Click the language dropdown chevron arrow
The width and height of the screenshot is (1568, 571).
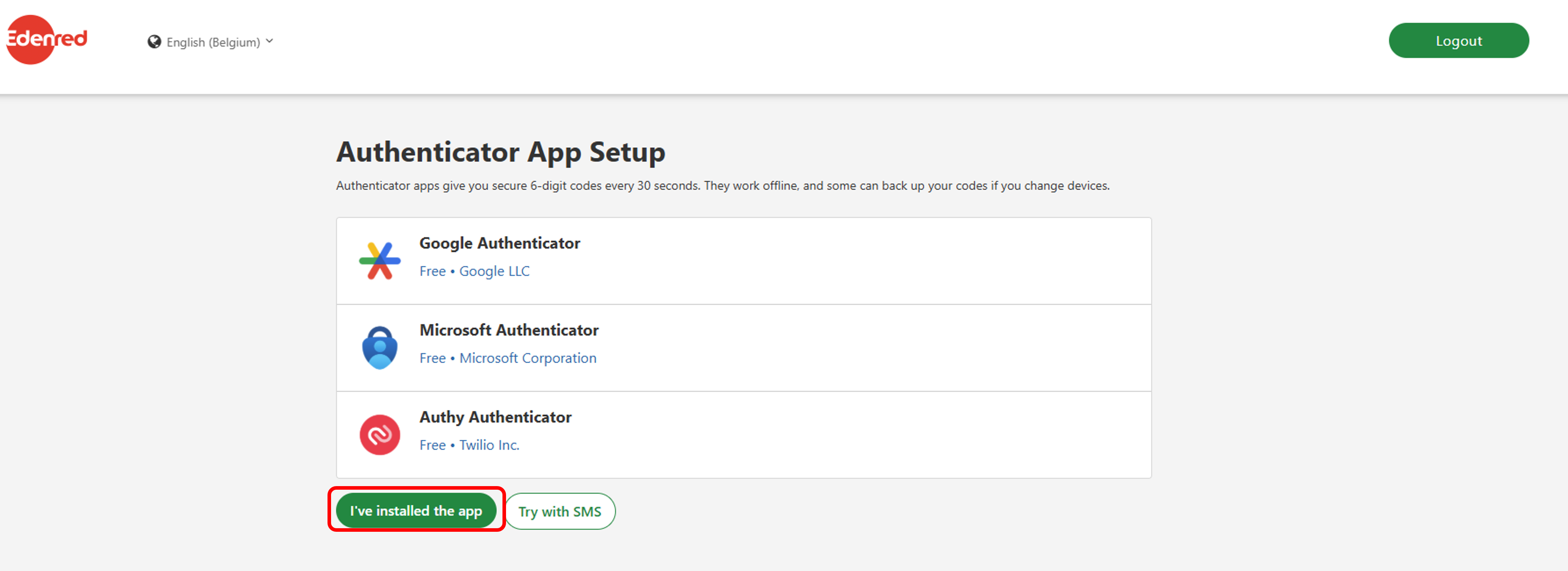click(x=270, y=41)
